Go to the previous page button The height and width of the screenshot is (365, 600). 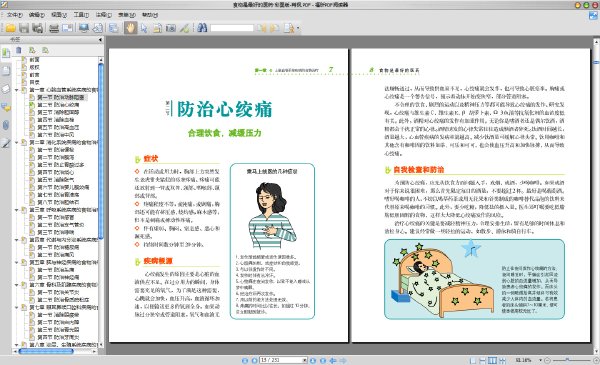[254, 360]
